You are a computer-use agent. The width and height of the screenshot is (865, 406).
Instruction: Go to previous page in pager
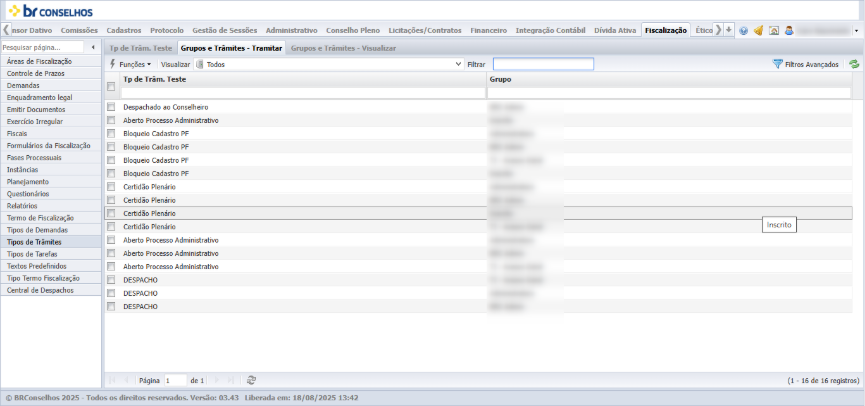(x=126, y=380)
